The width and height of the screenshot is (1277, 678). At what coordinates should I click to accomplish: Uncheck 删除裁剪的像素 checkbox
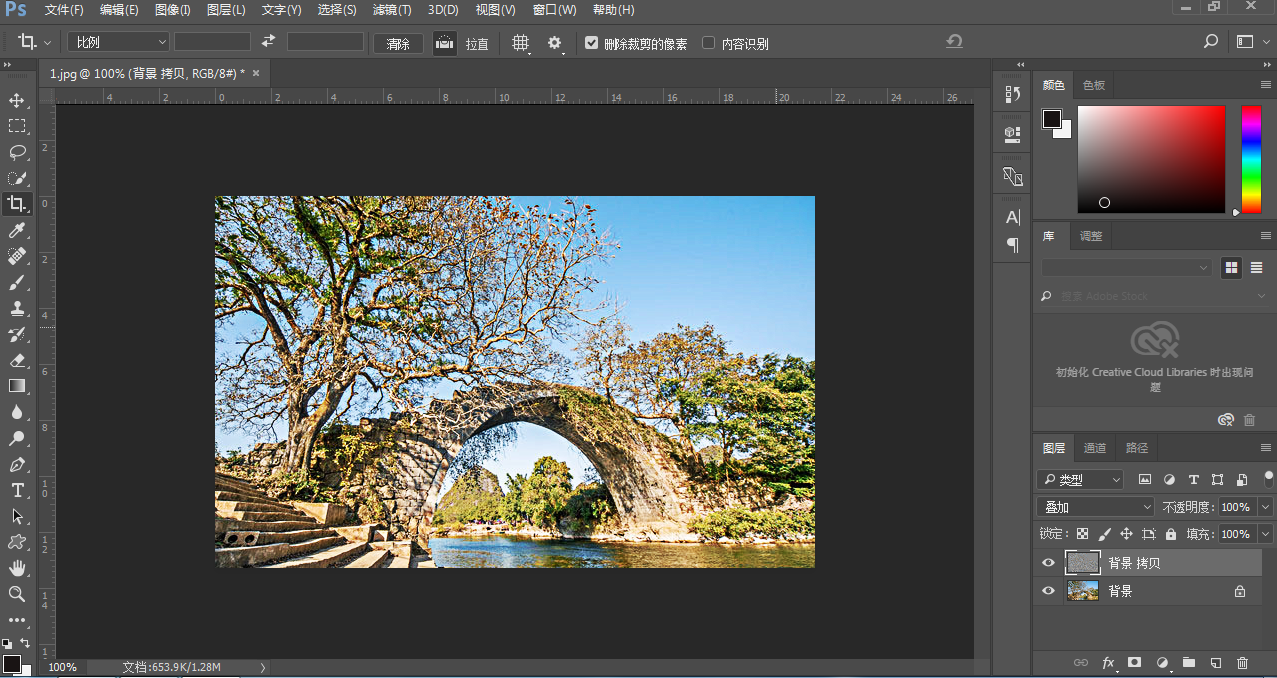591,43
